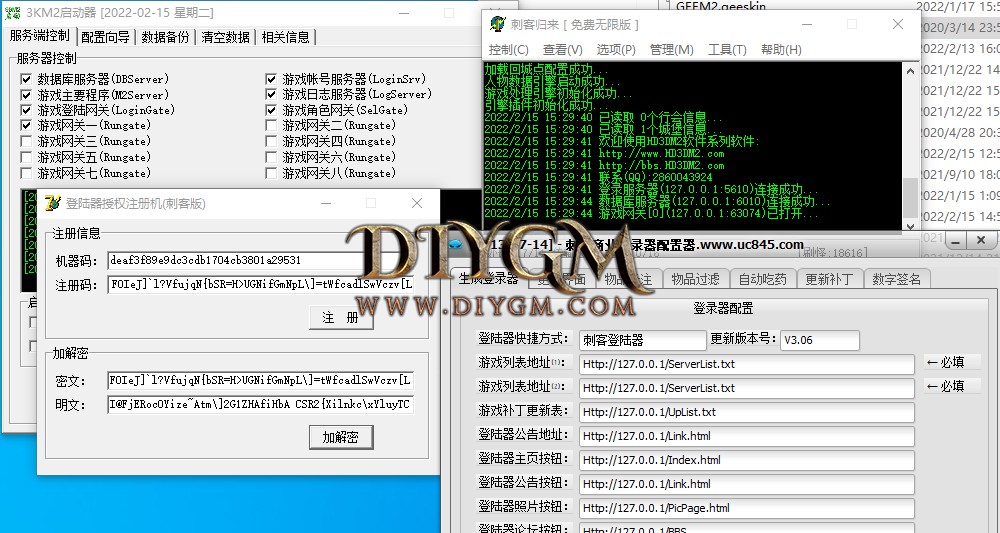
Task: Open 帮助(H) menu in 刺客归来
Action: (x=781, y=50)
